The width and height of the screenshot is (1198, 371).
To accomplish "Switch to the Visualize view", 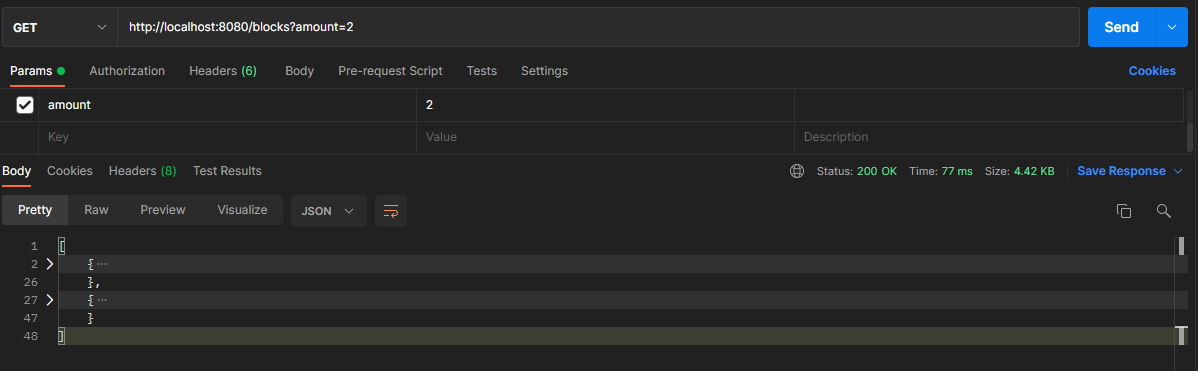I will [x=242, y=210].
